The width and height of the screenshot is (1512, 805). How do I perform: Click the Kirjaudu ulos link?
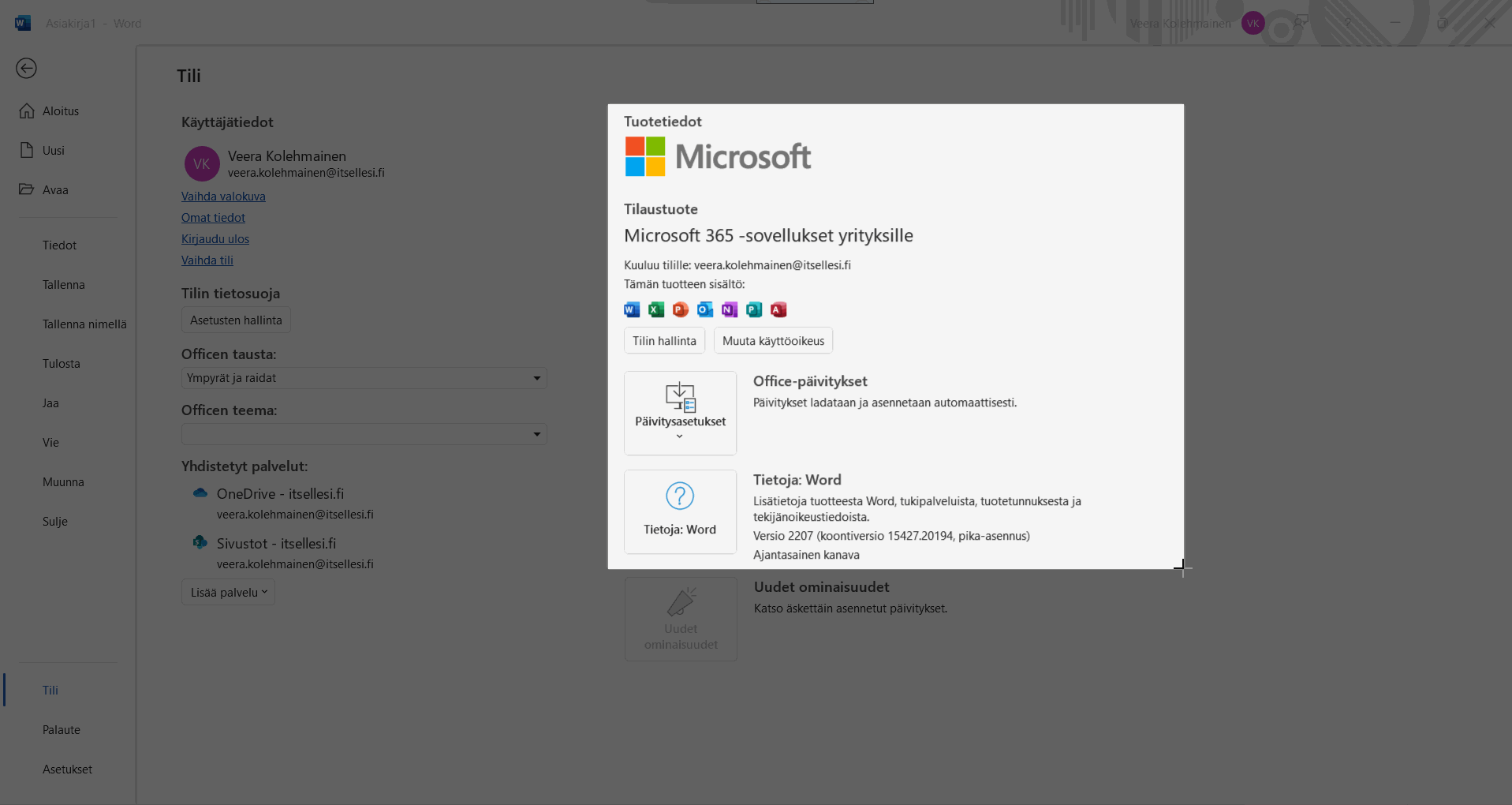215,239
